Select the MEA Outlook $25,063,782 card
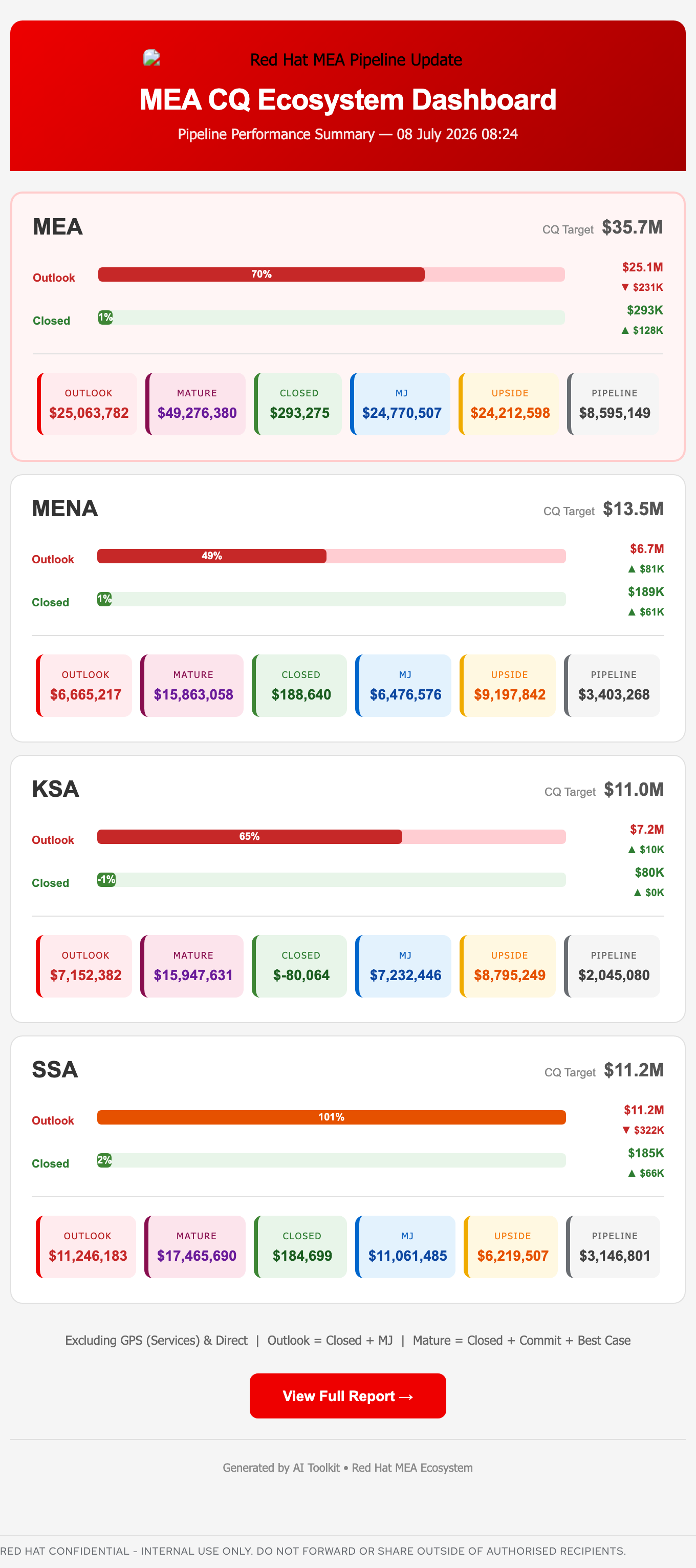Image resolution: width=696 pixels, height=1568 pixels. click(87, 404)
